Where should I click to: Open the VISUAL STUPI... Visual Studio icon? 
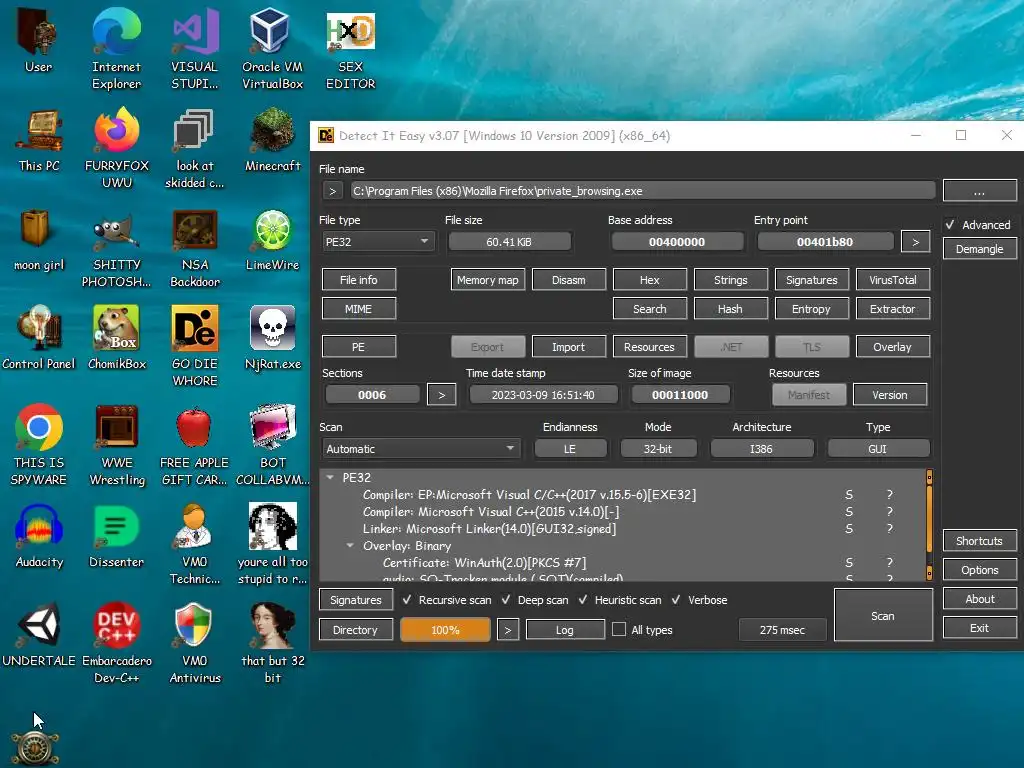pyautogui.click(x=194, y=49)
